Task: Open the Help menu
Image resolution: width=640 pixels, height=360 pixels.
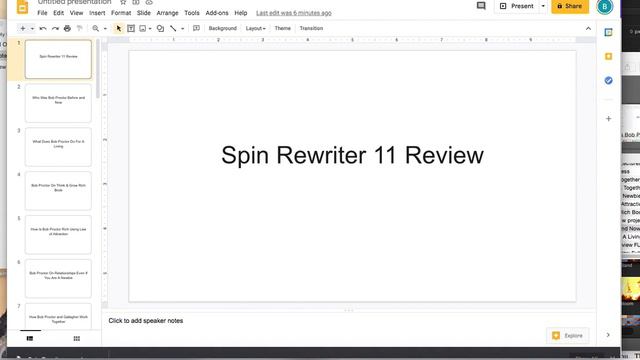Action: [241, 13]
